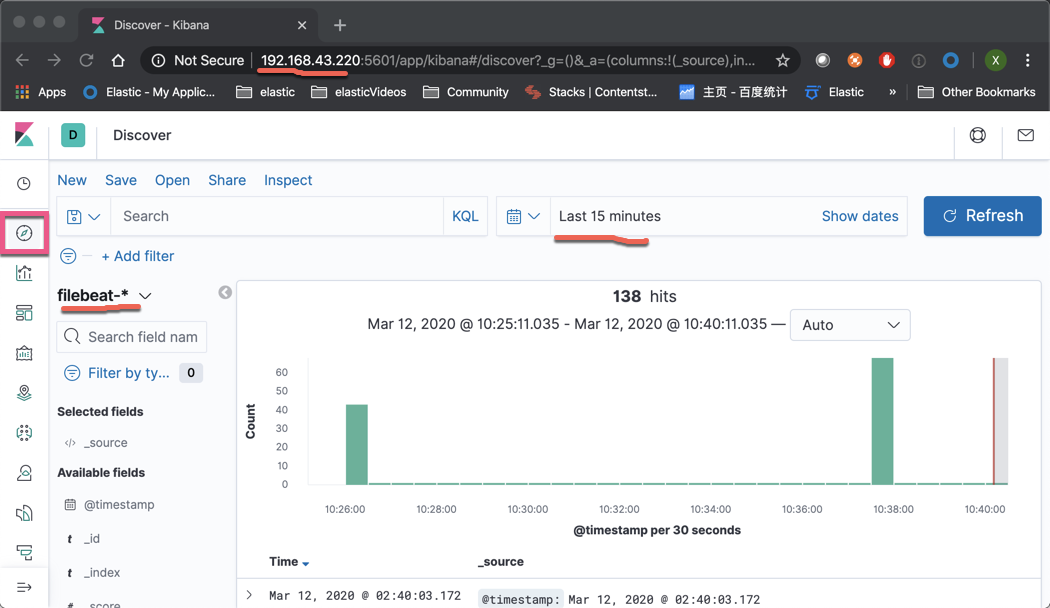Click the Show dates link
The width and height of the screenshot is (1050, 608).
coord(859,215)
